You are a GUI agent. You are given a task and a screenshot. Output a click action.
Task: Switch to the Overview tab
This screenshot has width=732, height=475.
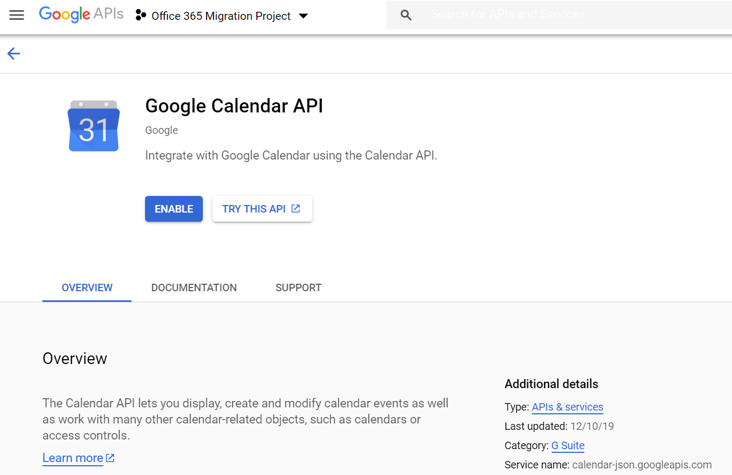click(87, 288)
